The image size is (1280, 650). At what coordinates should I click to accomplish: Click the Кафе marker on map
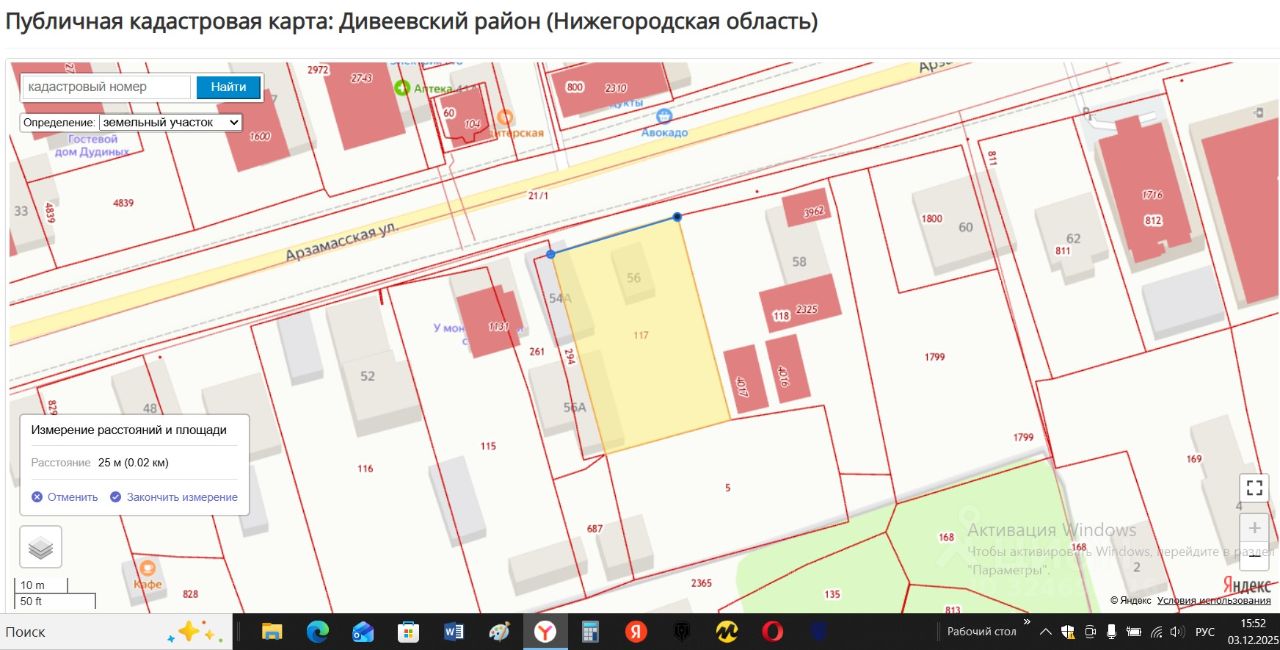click(x=147, y=568)
